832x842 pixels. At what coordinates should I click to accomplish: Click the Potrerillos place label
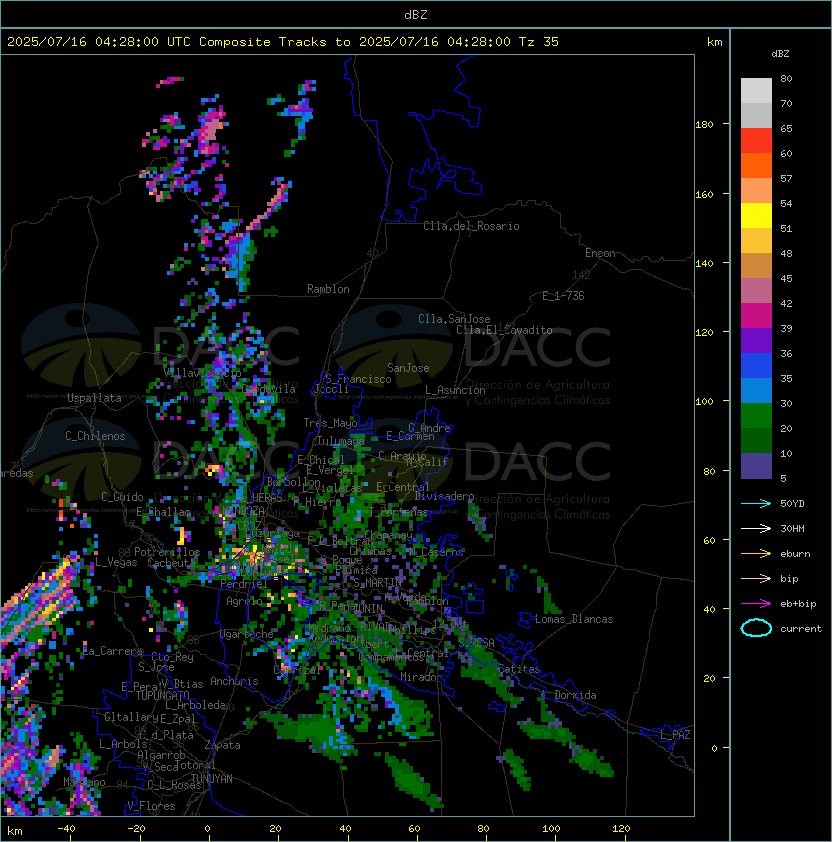[167, 552]
